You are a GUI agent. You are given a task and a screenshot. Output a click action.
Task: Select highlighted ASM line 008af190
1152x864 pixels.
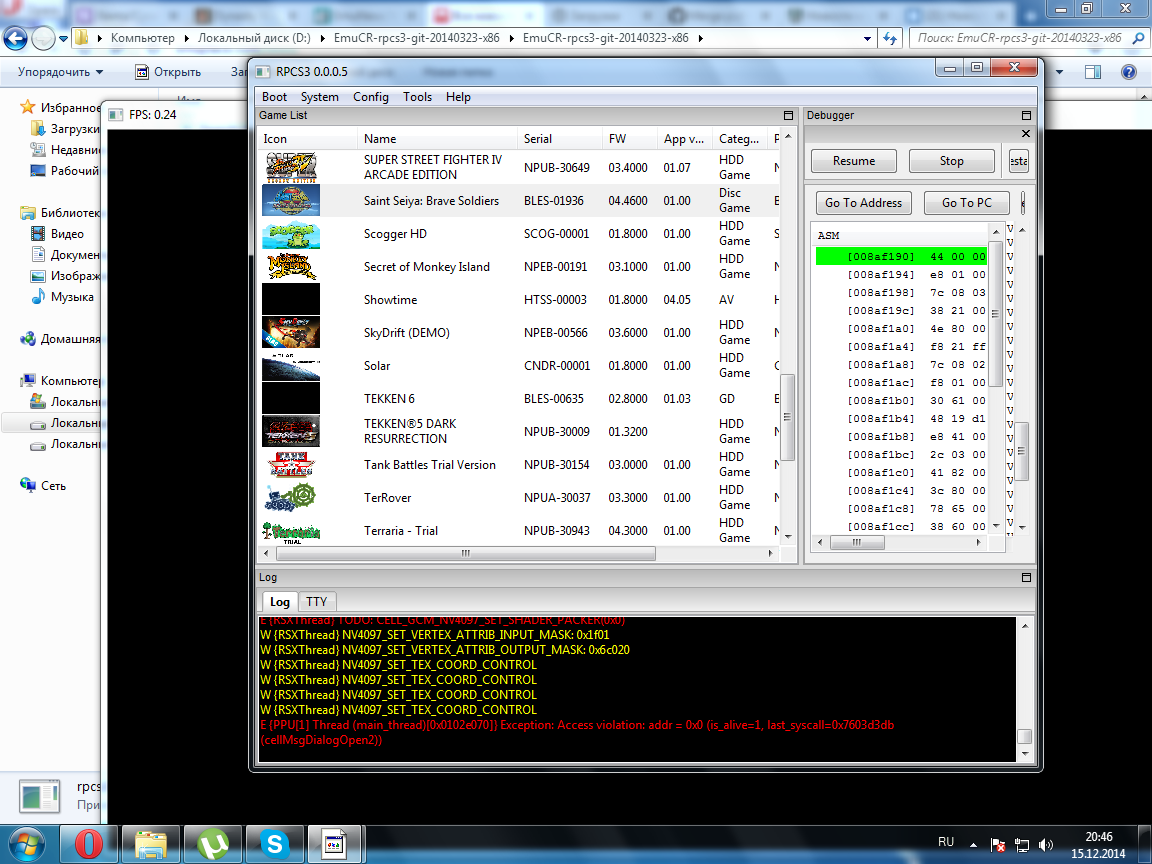pyautogui.click(x=901, y=256)
